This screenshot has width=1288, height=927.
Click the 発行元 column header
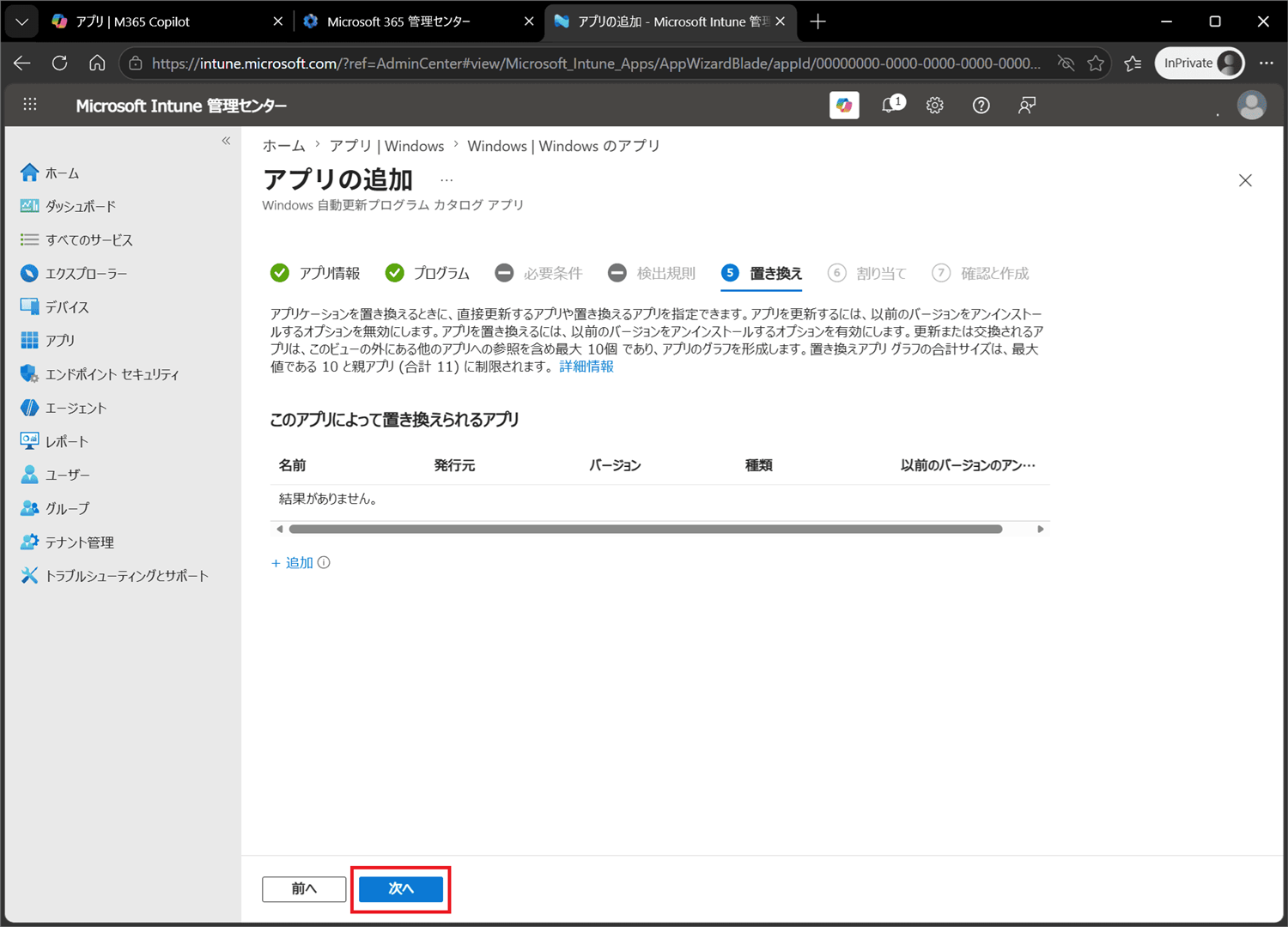coord(454,465)
